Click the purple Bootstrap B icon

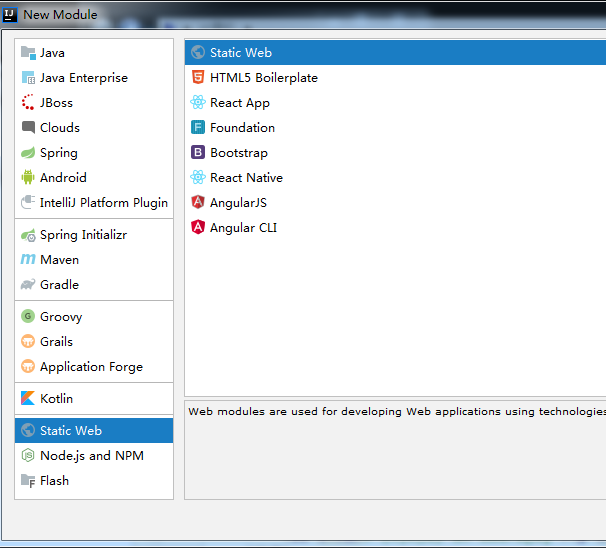[x=198, y=152]
